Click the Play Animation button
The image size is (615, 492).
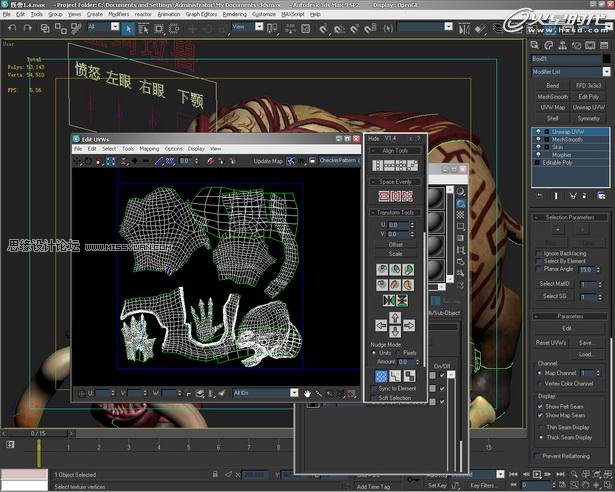pyautogui.click(x=537, y=474)
